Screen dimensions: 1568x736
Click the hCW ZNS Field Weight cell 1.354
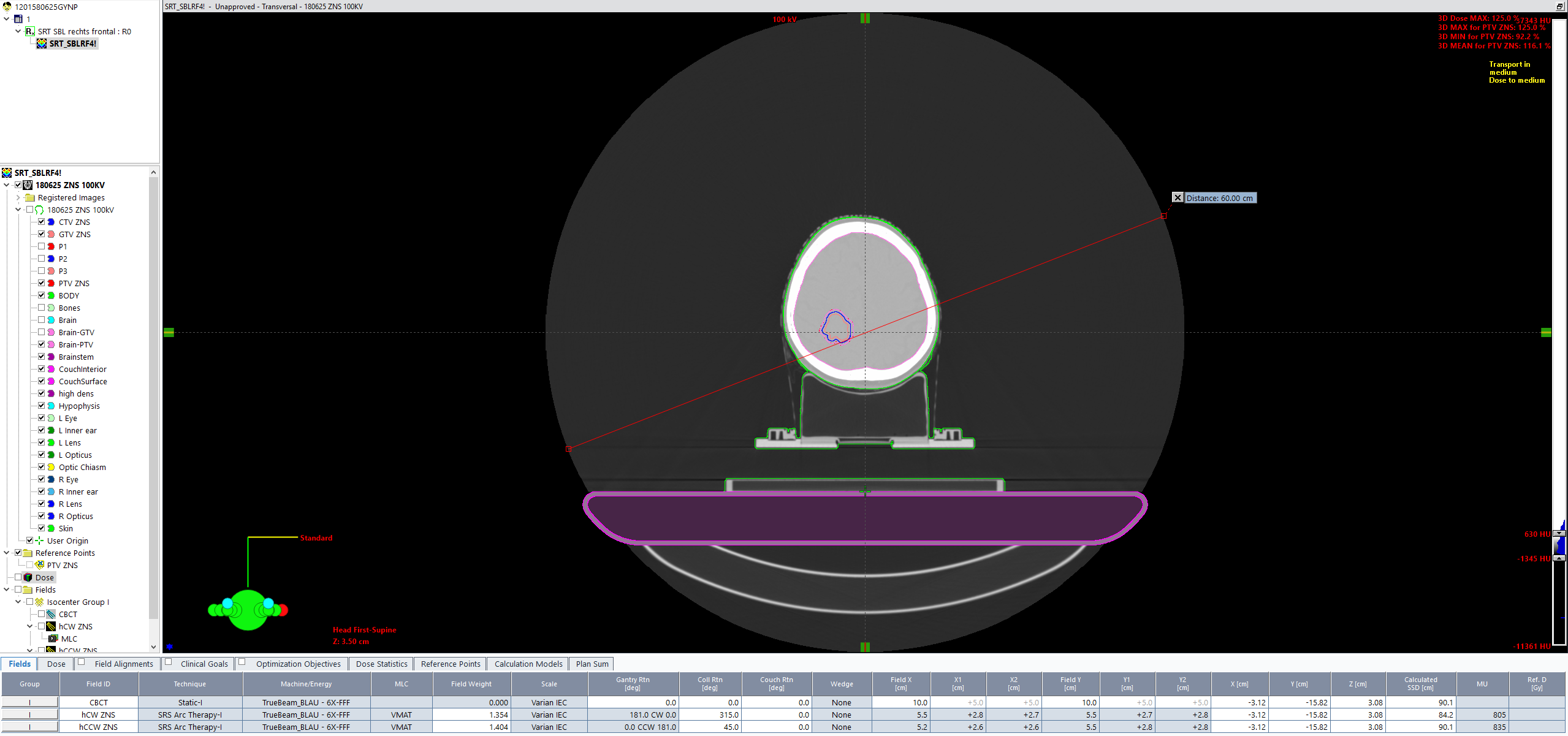[471, 715]
